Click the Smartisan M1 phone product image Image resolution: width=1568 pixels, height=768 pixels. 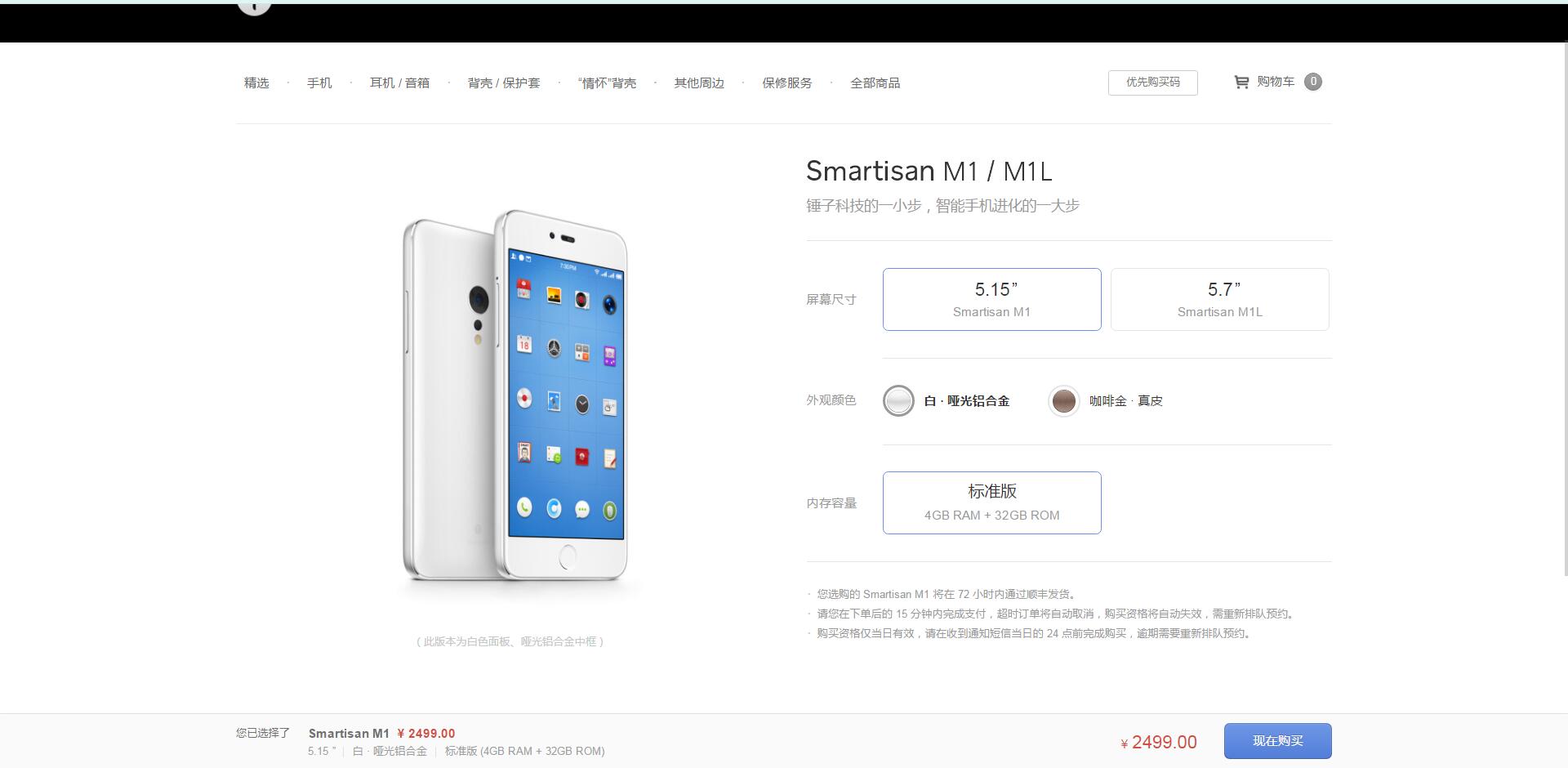tap(515, 396)
